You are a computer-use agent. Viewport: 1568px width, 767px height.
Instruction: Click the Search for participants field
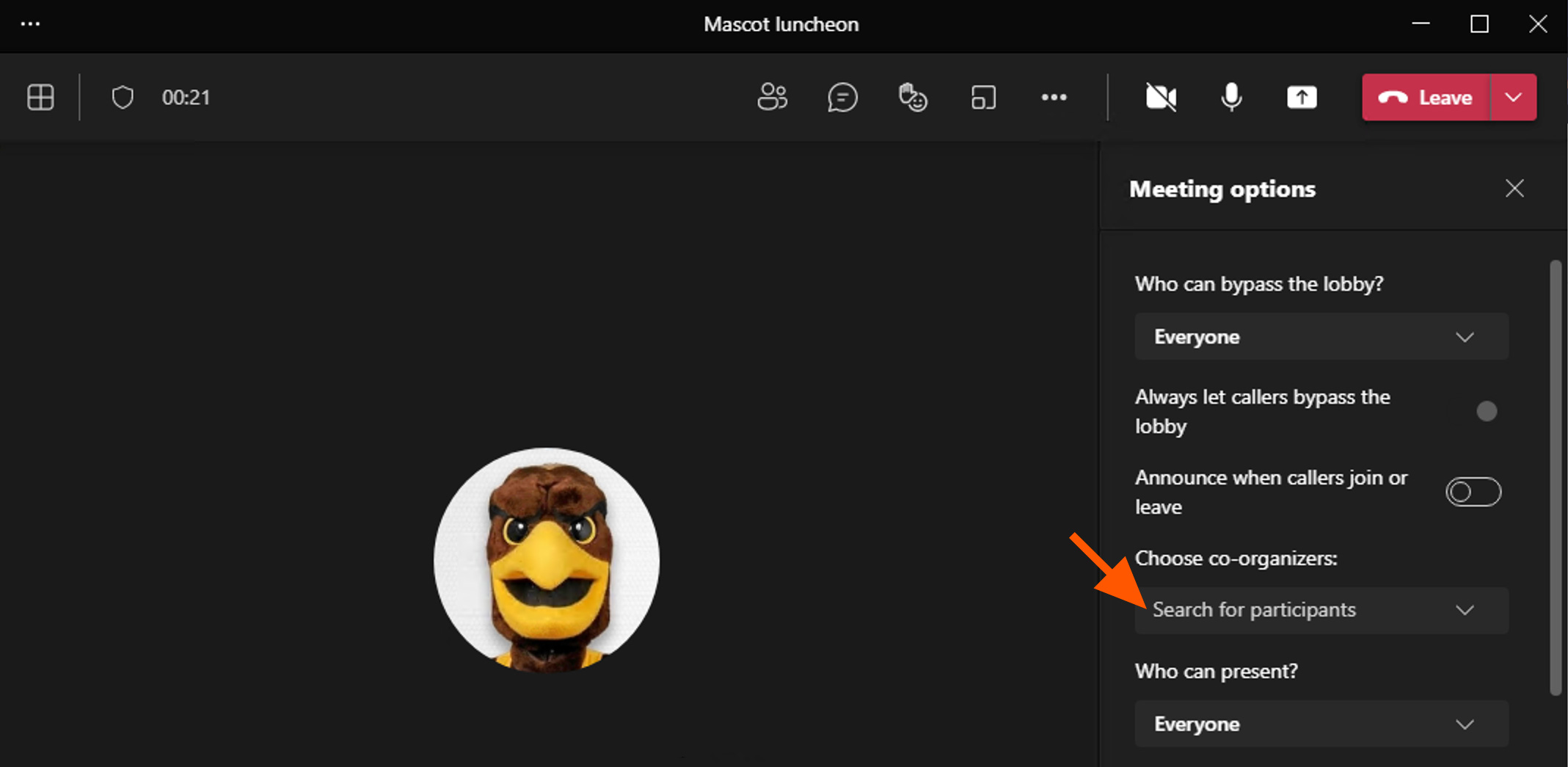point(1291,610)
